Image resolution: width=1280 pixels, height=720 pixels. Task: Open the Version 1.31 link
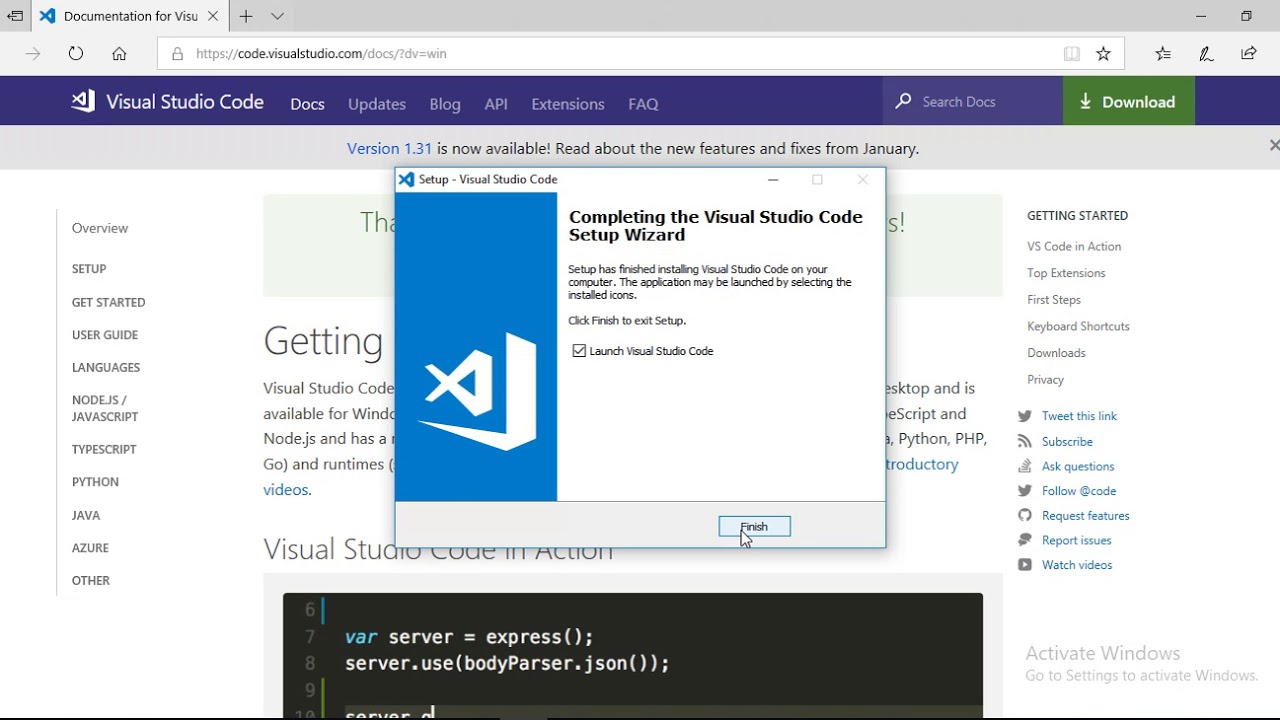point(389,149)
